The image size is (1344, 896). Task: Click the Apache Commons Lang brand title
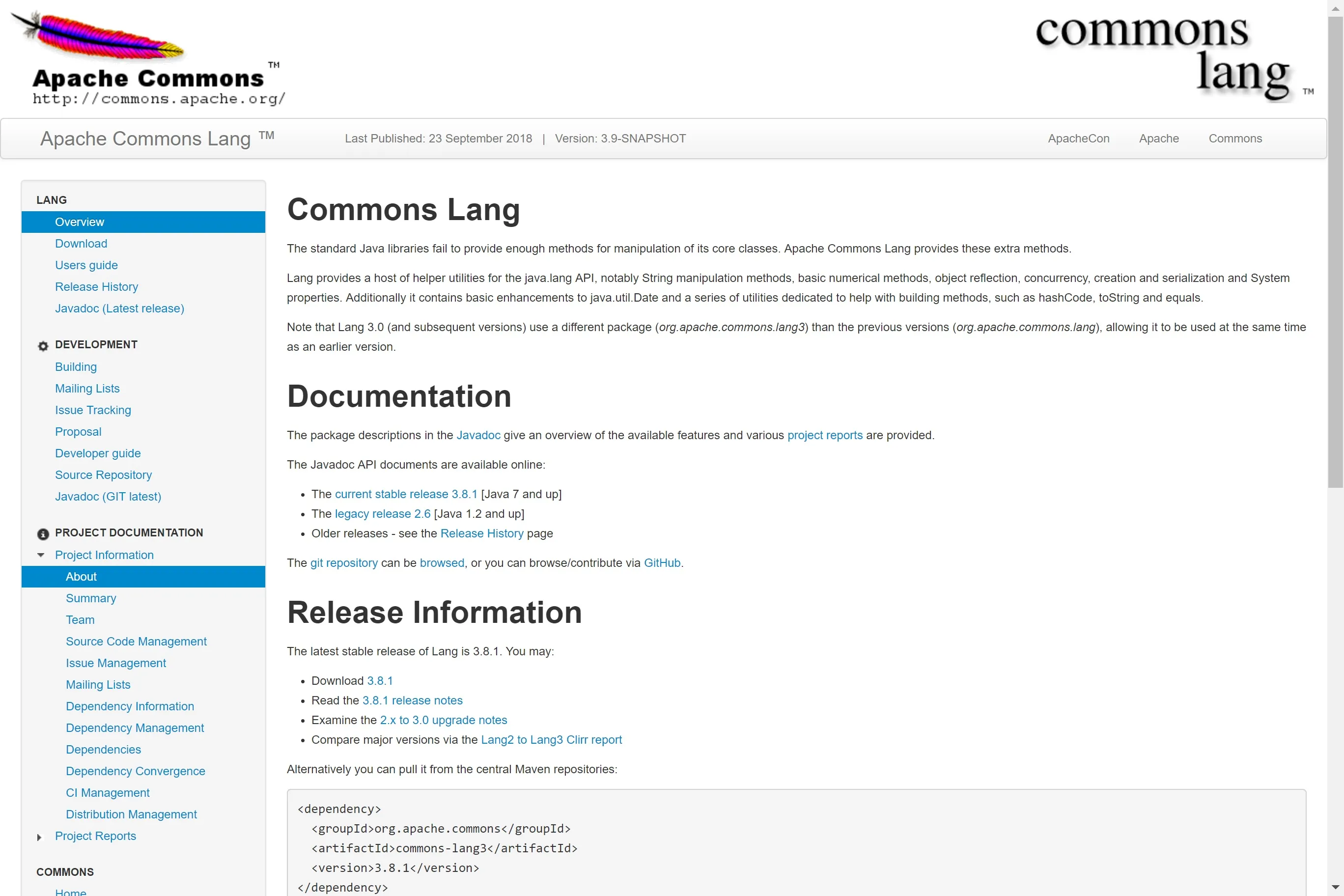pyautogui.click(x=157, y=139)
